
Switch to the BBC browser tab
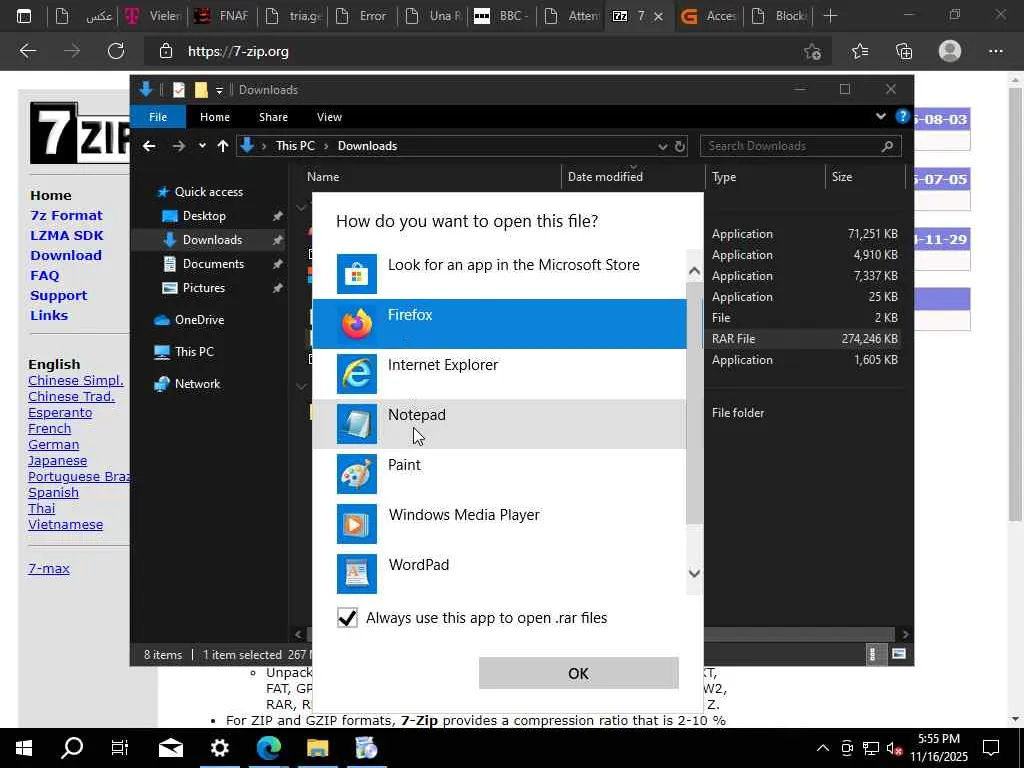pyautogui.click(x=501, y=16)
